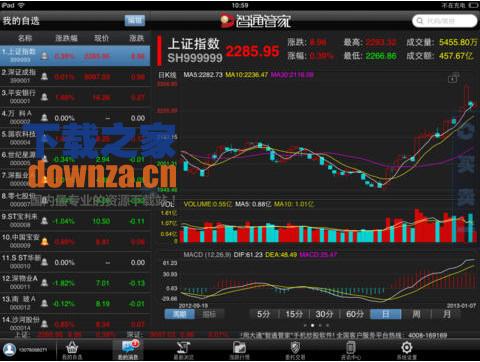Image resolution: width=480 pixels, height=362 pixels.
Task: Select the 11.S ST华新 row
Action: 75,262
